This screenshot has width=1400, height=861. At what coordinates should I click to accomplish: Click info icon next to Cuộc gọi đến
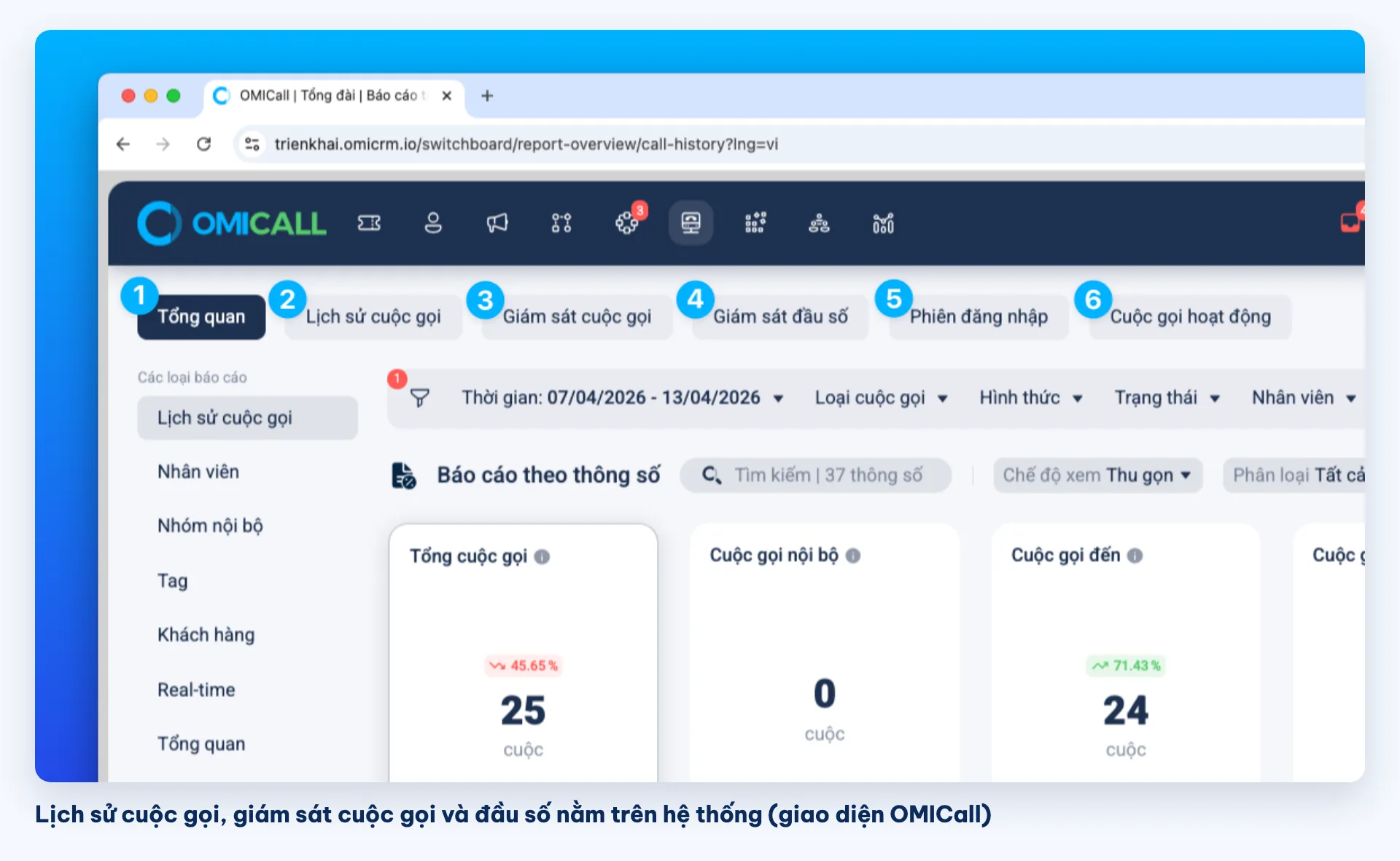(x=1135, y=556)
